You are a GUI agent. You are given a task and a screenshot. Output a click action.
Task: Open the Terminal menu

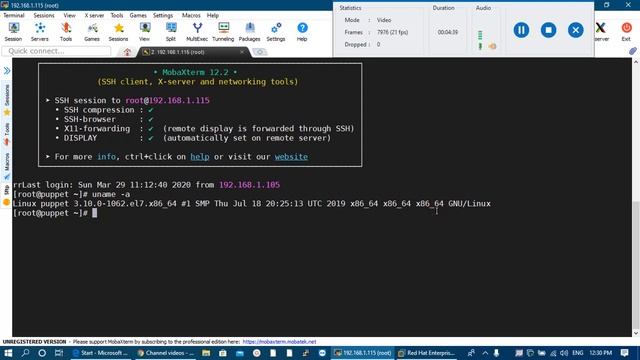pyautogui.click(x=14, y=15)
